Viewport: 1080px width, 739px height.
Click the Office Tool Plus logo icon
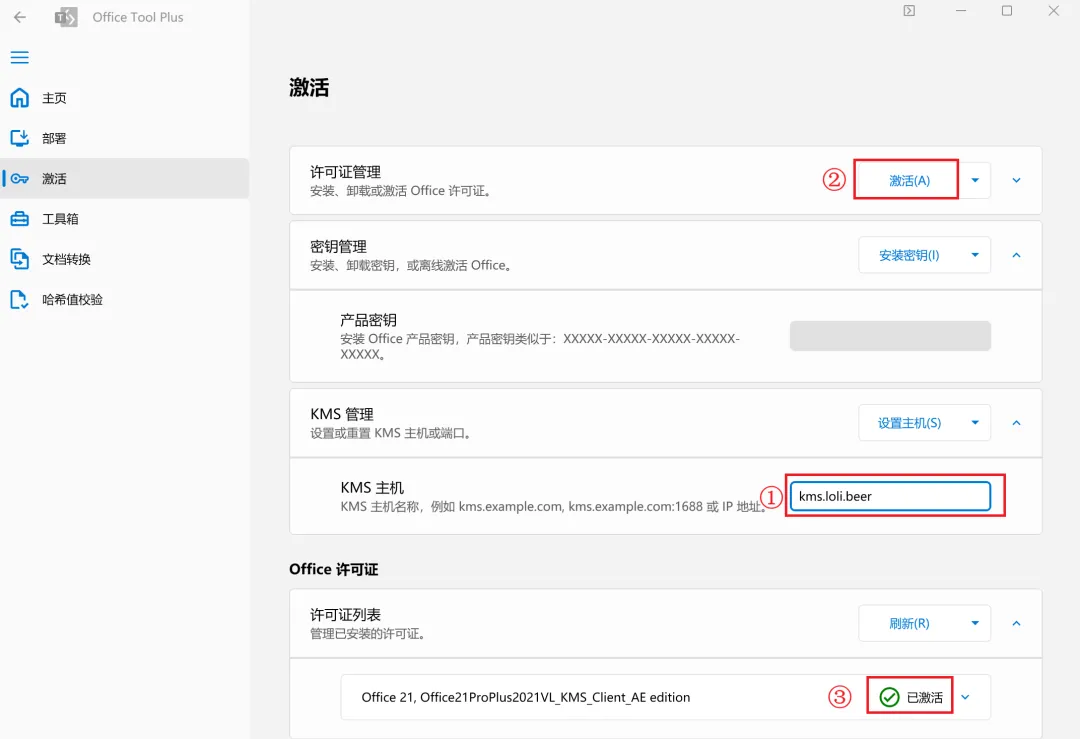(66, 17)
